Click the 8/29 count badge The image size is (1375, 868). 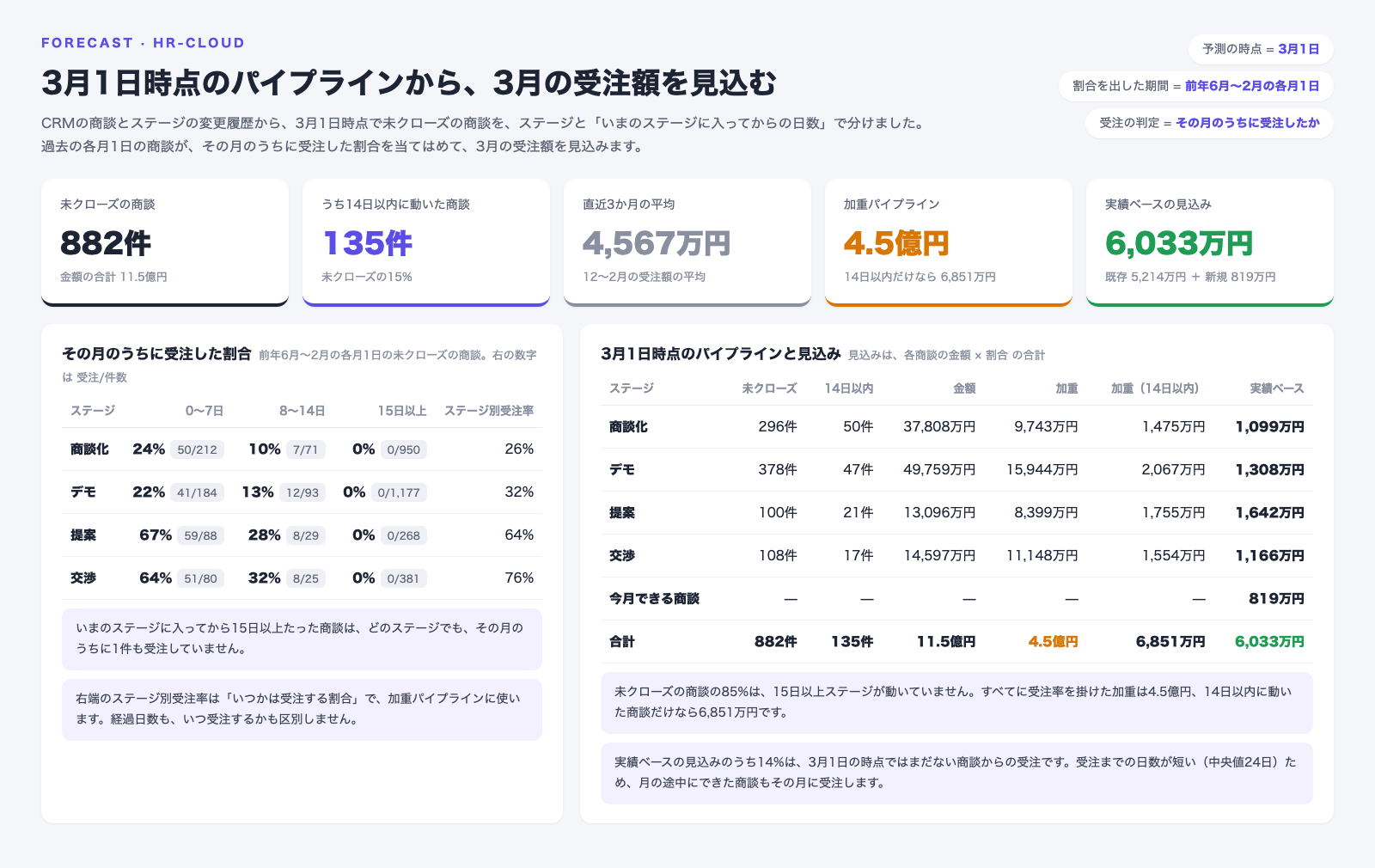[x=305, y=535]
